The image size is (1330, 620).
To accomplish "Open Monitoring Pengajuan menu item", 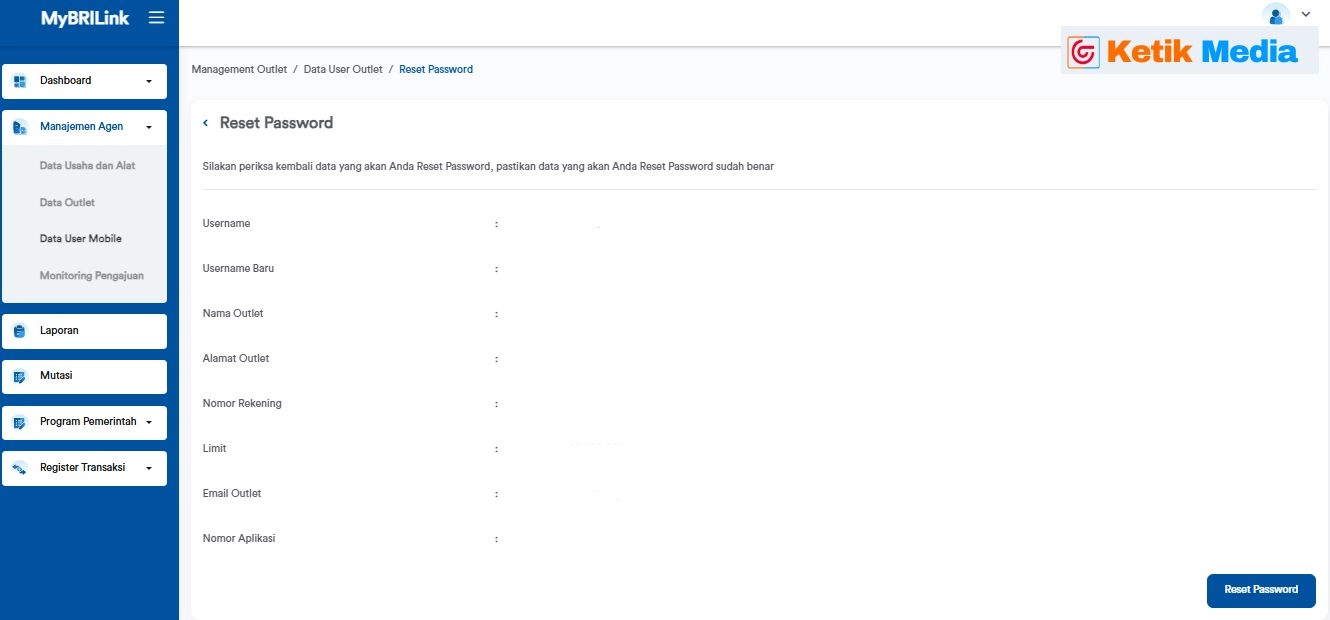I will pos(91,275).
